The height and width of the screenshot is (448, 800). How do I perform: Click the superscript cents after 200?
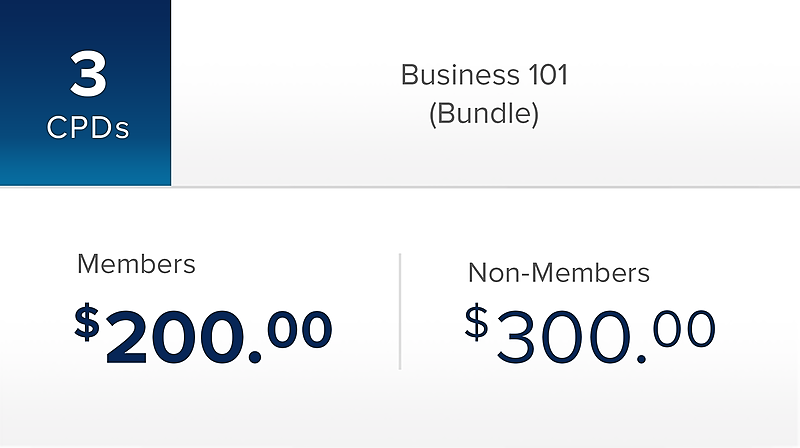click(x=299, y=329)
